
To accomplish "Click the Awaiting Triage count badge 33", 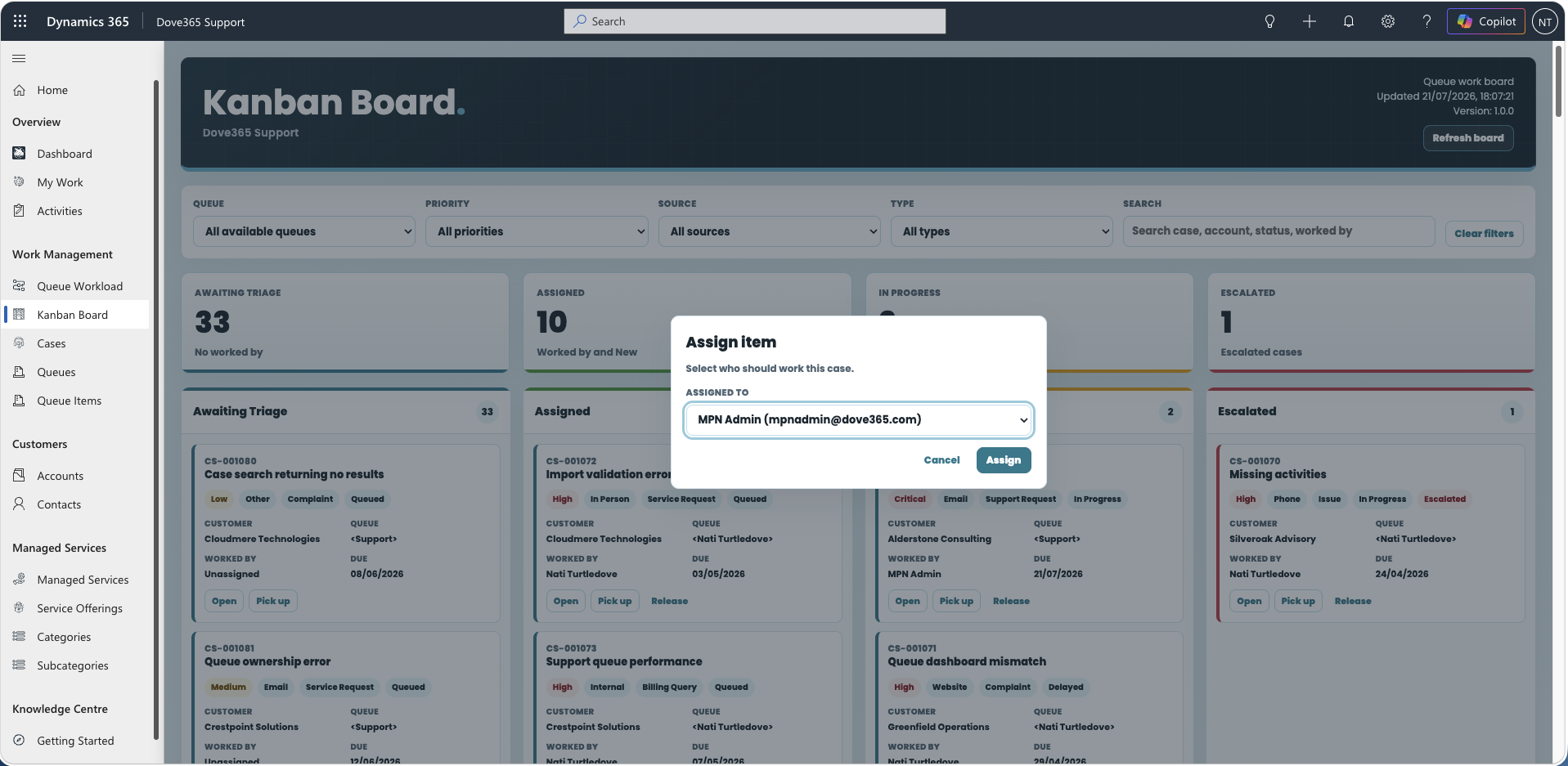I will [x=487, y=412].
